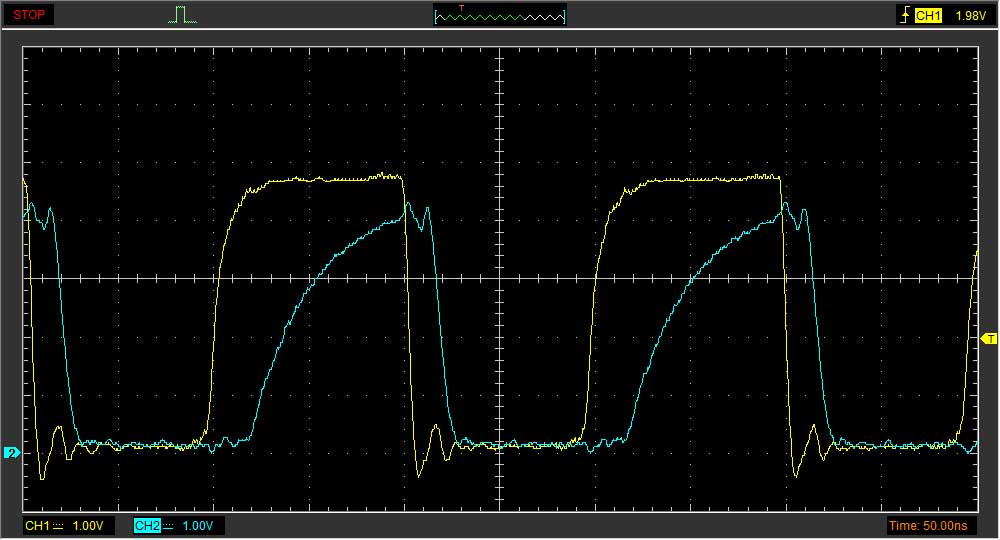Viewport: 1000px width, 540px height.
Task: Click the yellow CH1 undershoot ringing dip
Action: pos(42,476)
